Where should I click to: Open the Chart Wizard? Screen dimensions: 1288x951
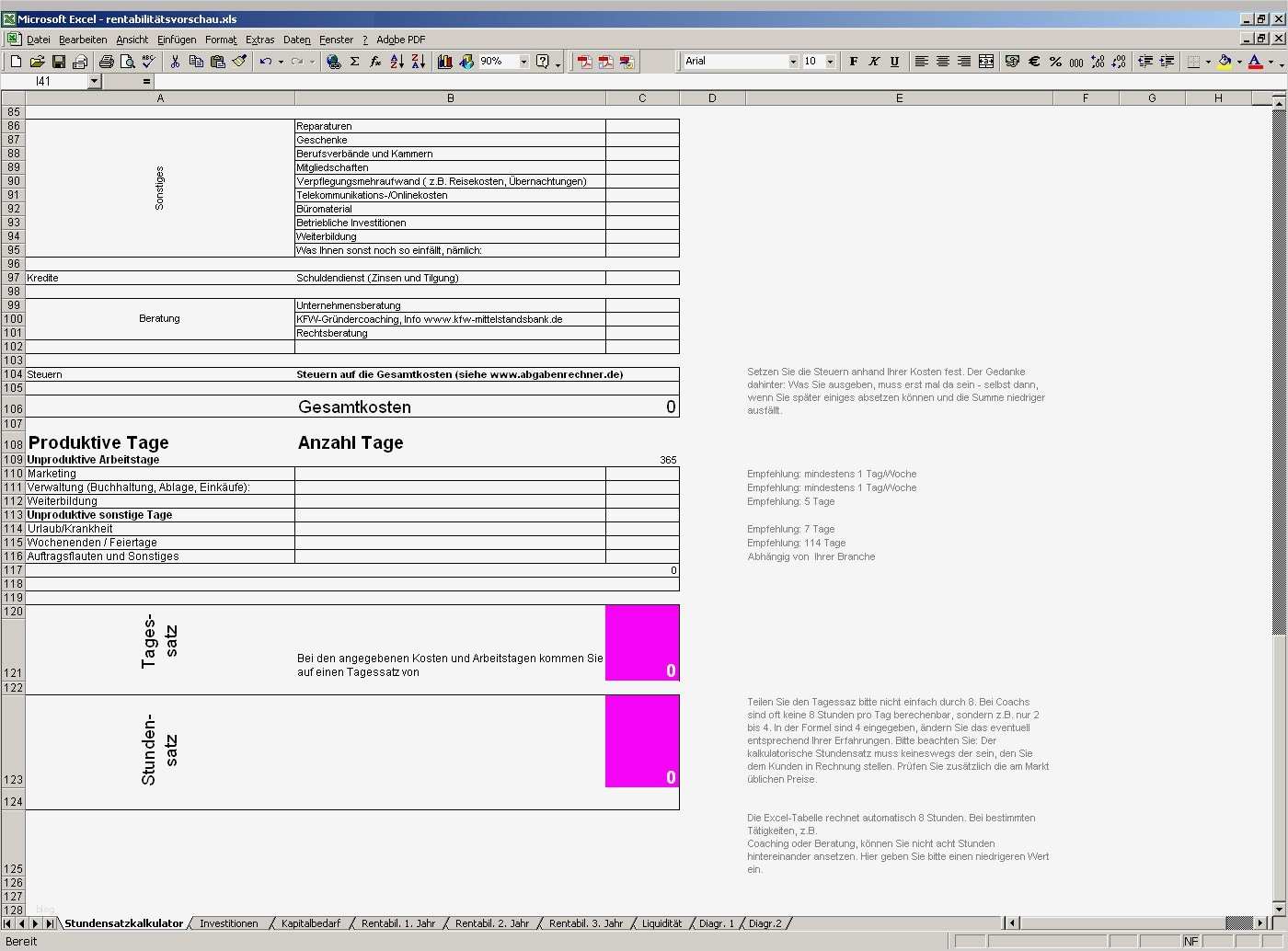(444, 62)
